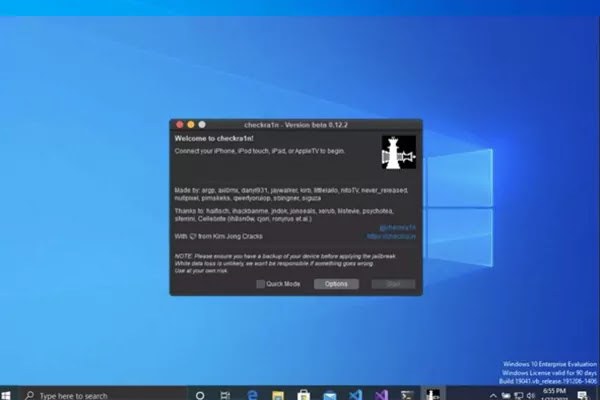Click 'With love from Kim Jong Cracks' text

[x=218, y=237]
